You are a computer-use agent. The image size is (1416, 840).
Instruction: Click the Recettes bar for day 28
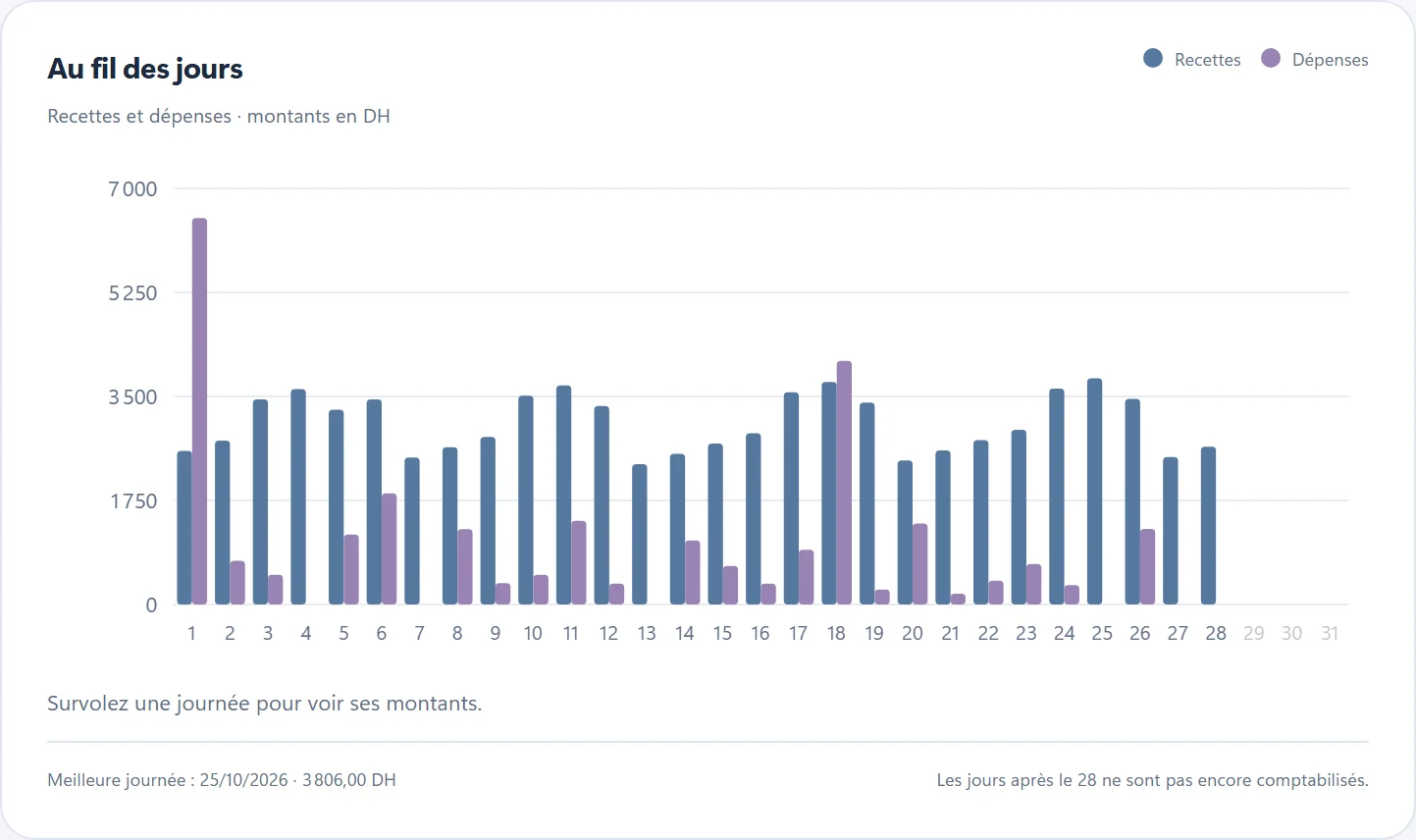point(1208,526)
